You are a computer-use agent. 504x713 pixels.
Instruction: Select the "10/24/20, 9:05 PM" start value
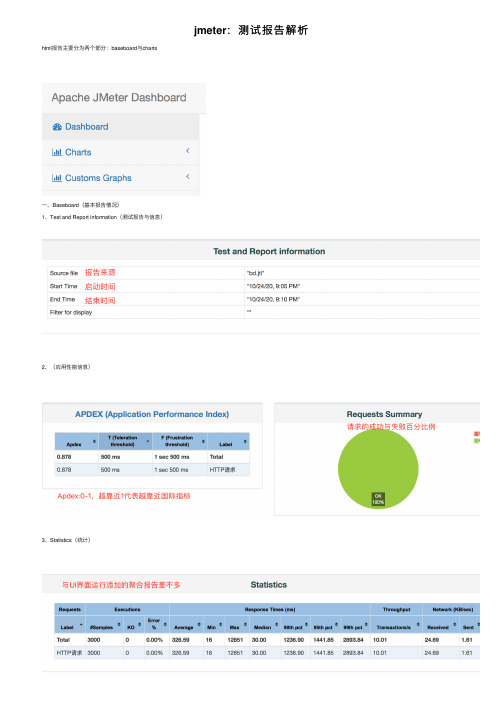(x=273, y=286)
